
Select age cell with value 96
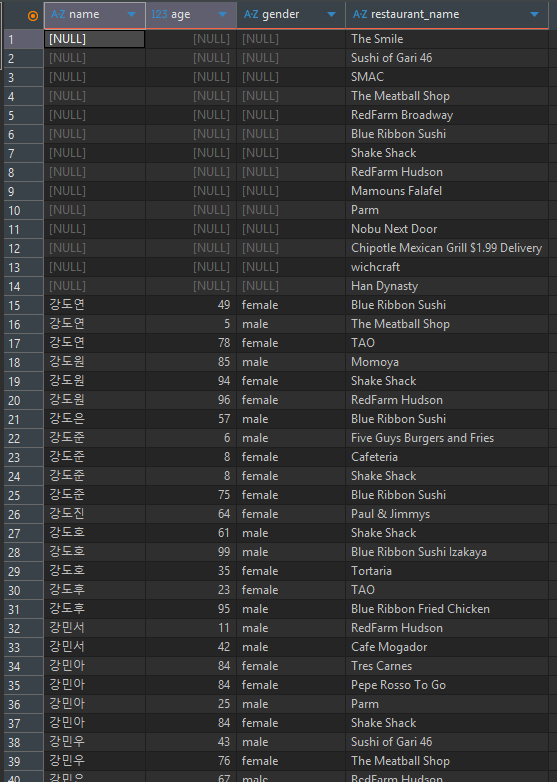191,400
